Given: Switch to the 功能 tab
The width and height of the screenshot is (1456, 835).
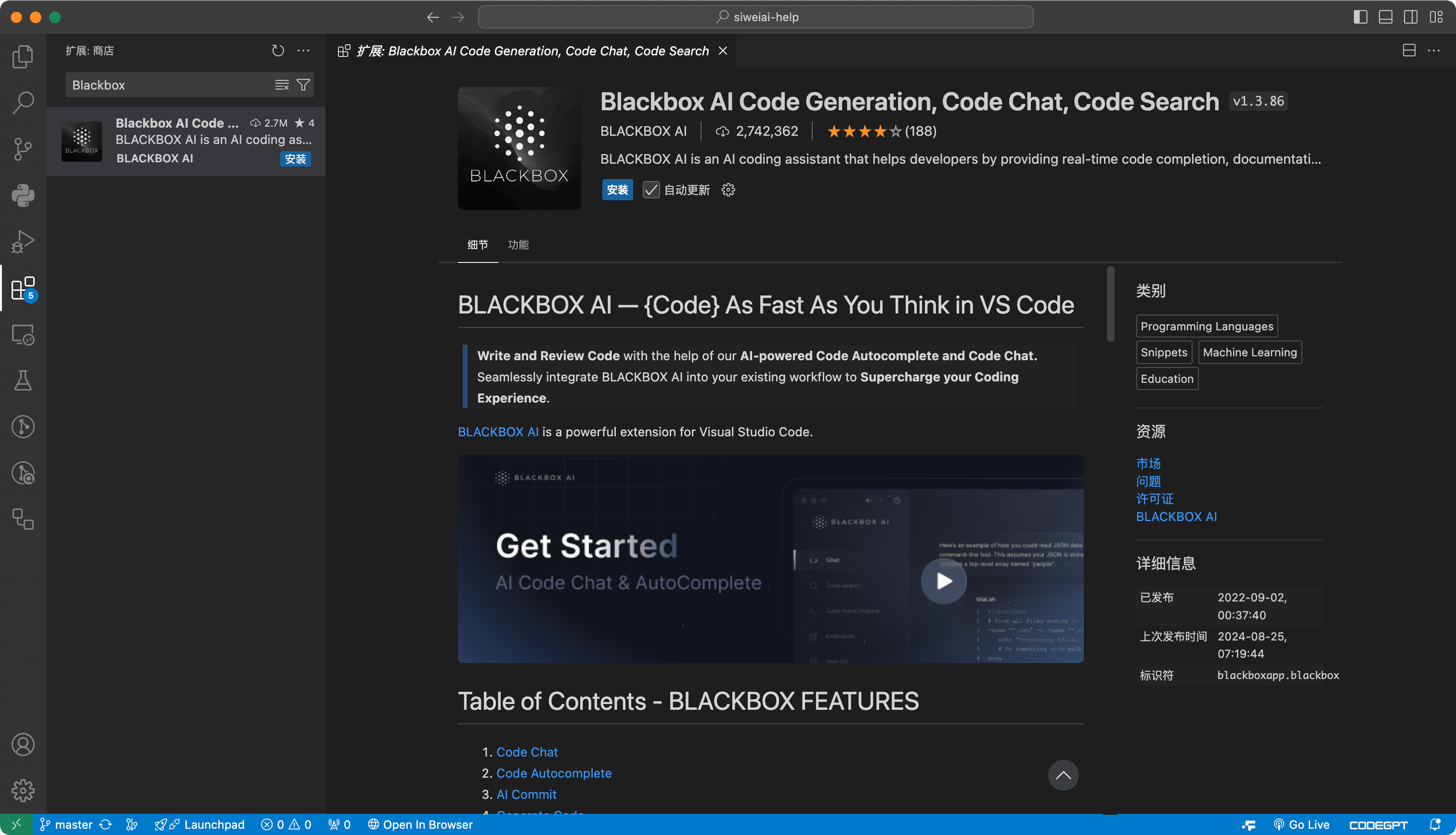Looking at the screenshot, I should tap(519, 245).
